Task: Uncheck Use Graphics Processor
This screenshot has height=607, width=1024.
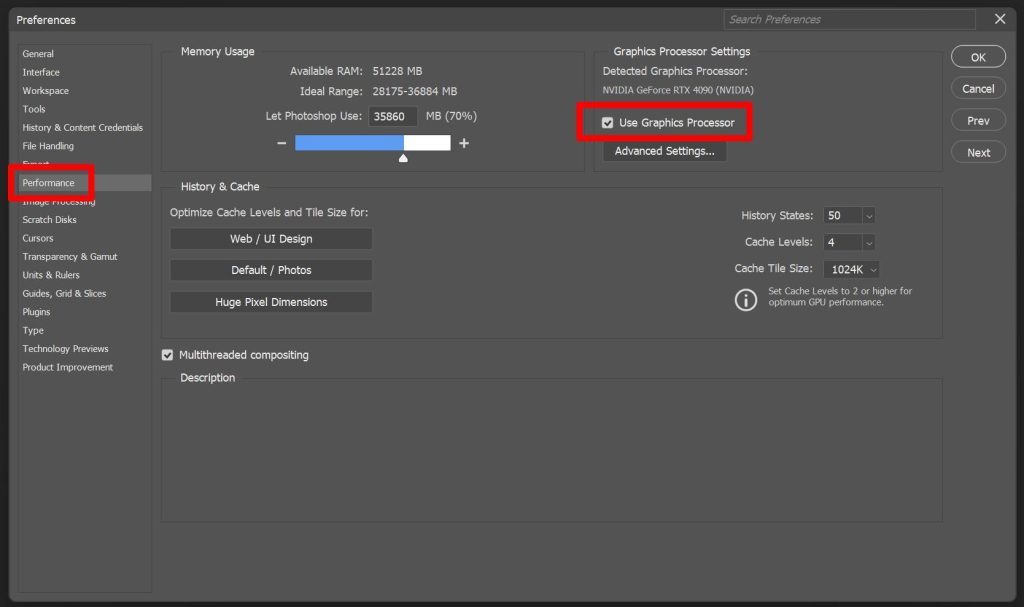Action: (x=607, y=123)
